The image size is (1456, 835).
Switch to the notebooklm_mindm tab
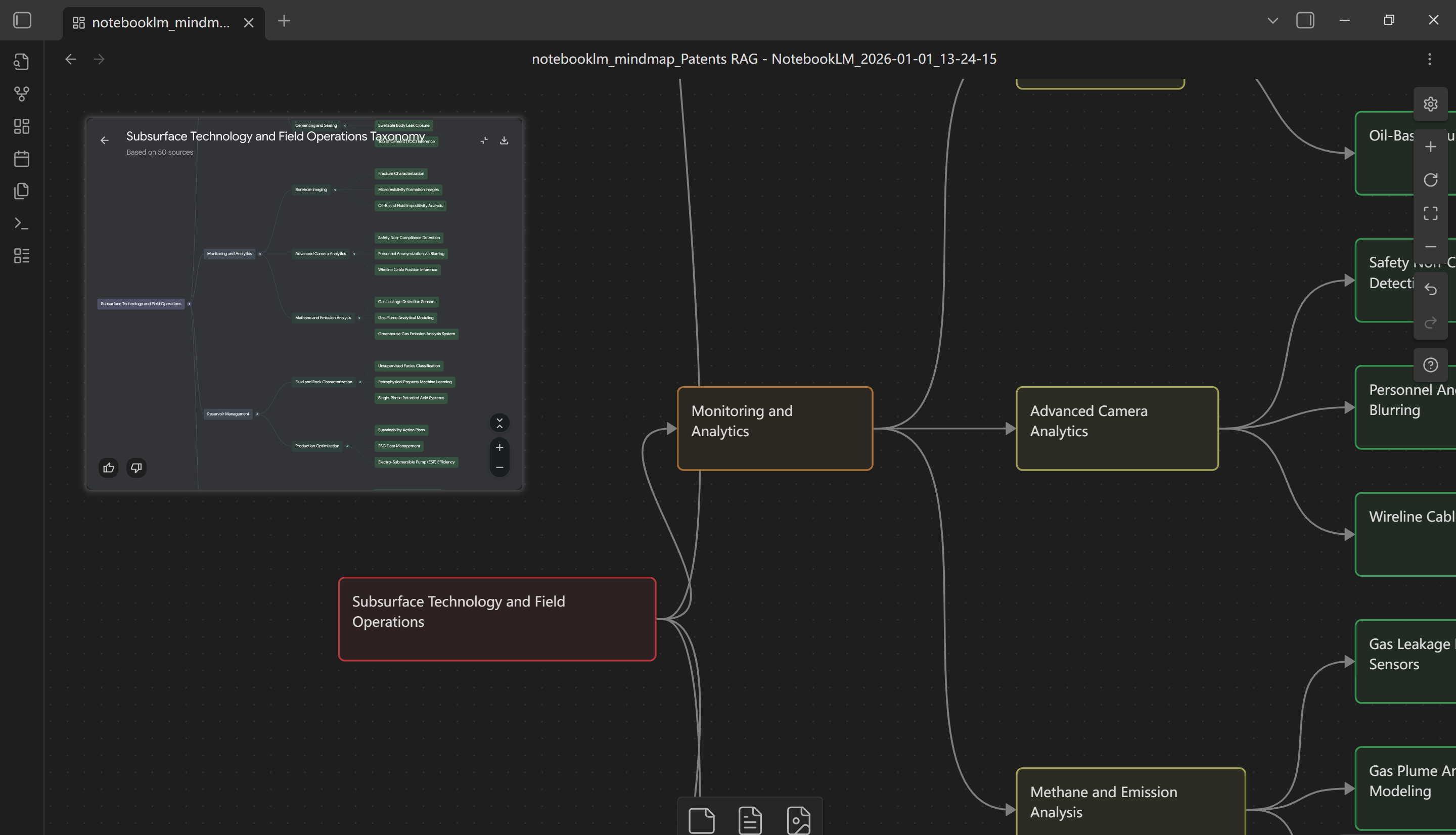coord(161,23)
